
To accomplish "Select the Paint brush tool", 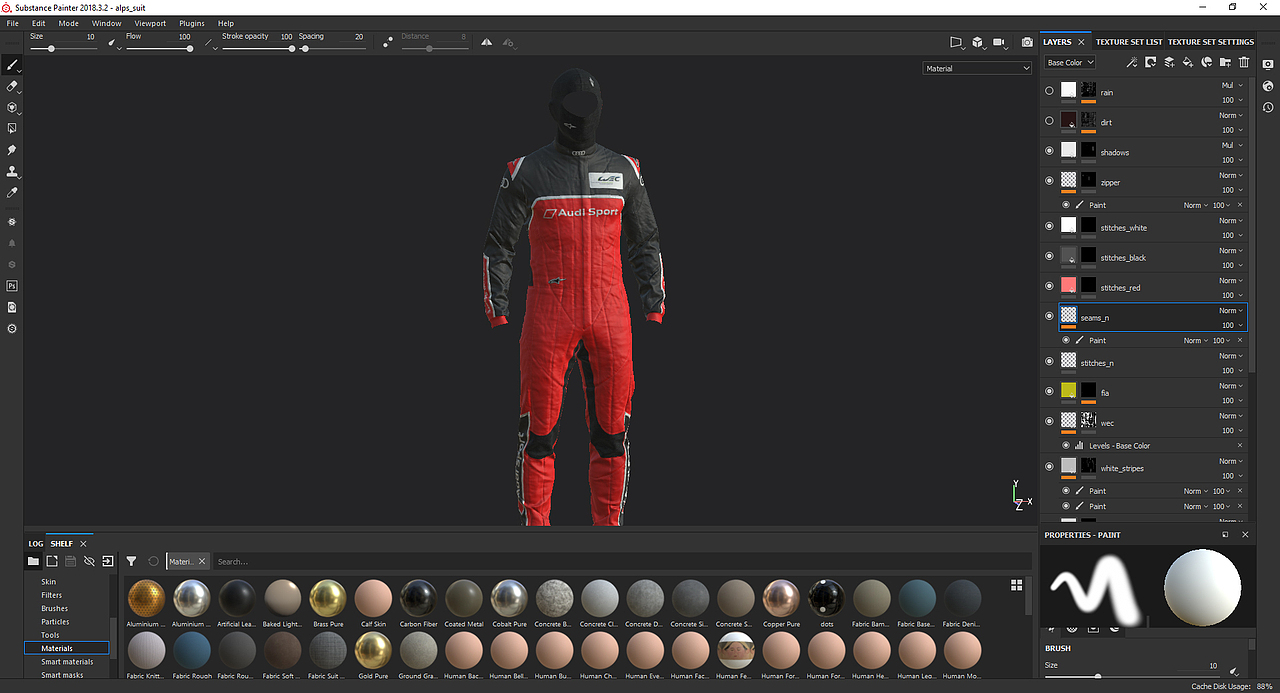I will click(x=12, y=65).
